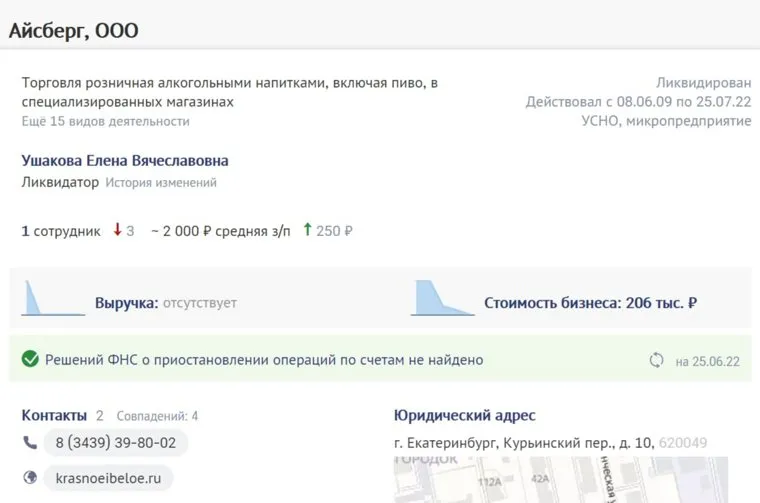The width and height of the screenshot is (760, 503).
Task: Click the Юридический адрес heading
Action: [x=465, y=415]
